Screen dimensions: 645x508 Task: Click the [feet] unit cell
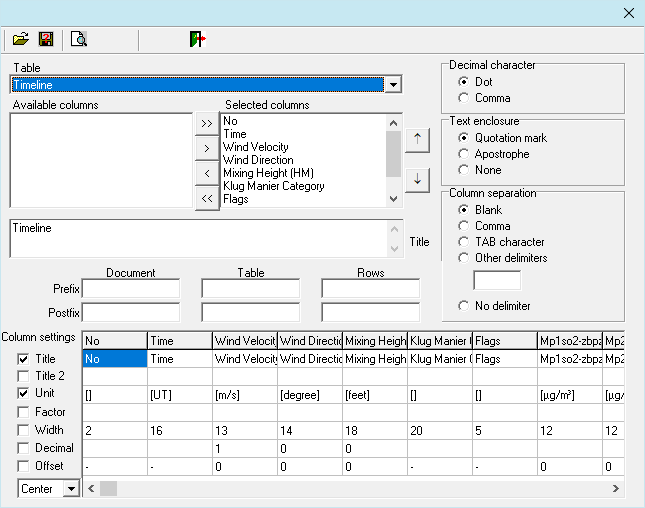point(375,395)
